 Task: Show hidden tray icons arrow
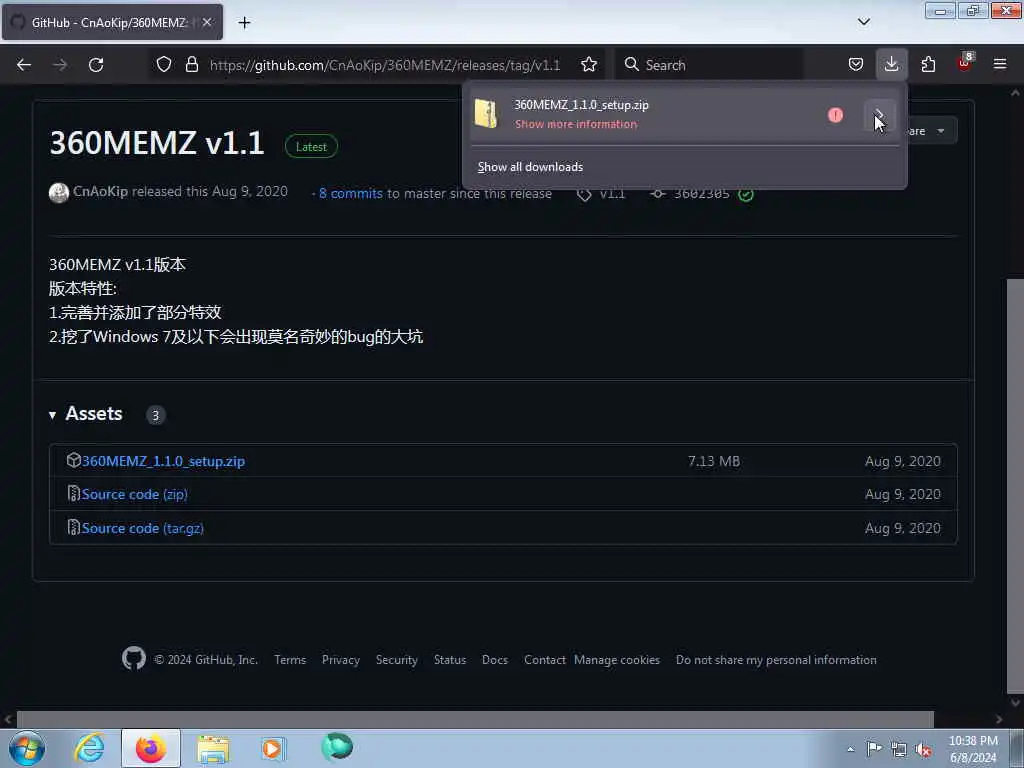coord(850,750)
